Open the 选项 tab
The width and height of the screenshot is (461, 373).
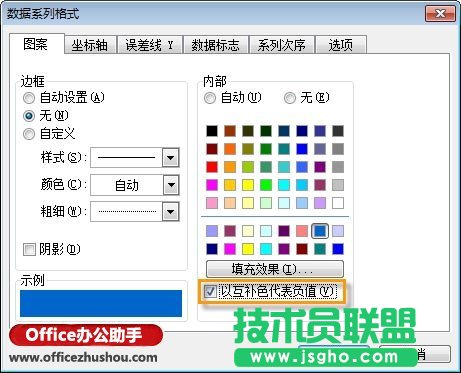pos(341,45)
